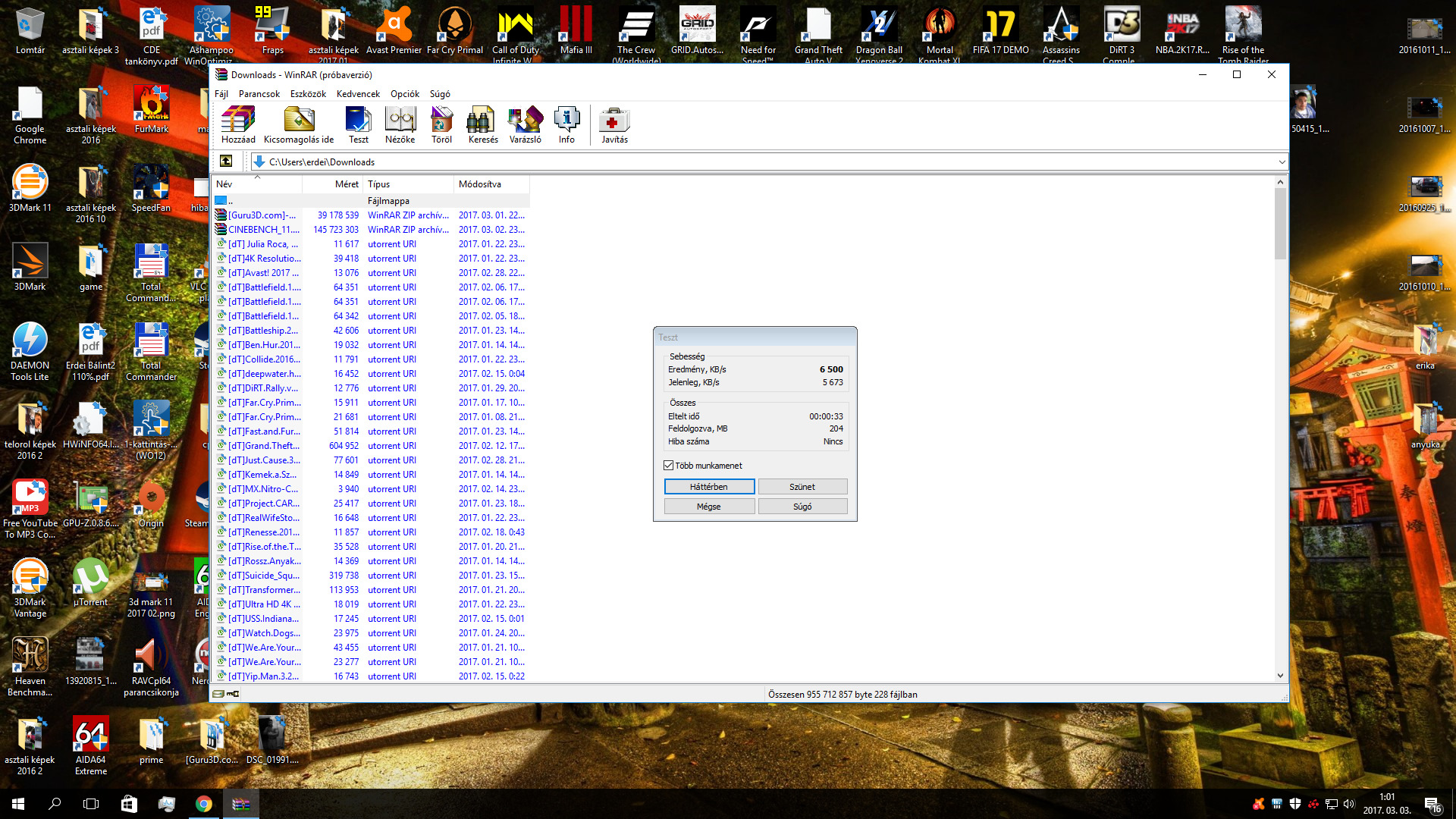The image size is (1456, 819).
Task: Toggle the Több munkamenet checkbox
Action: click(x=668, y=466)
